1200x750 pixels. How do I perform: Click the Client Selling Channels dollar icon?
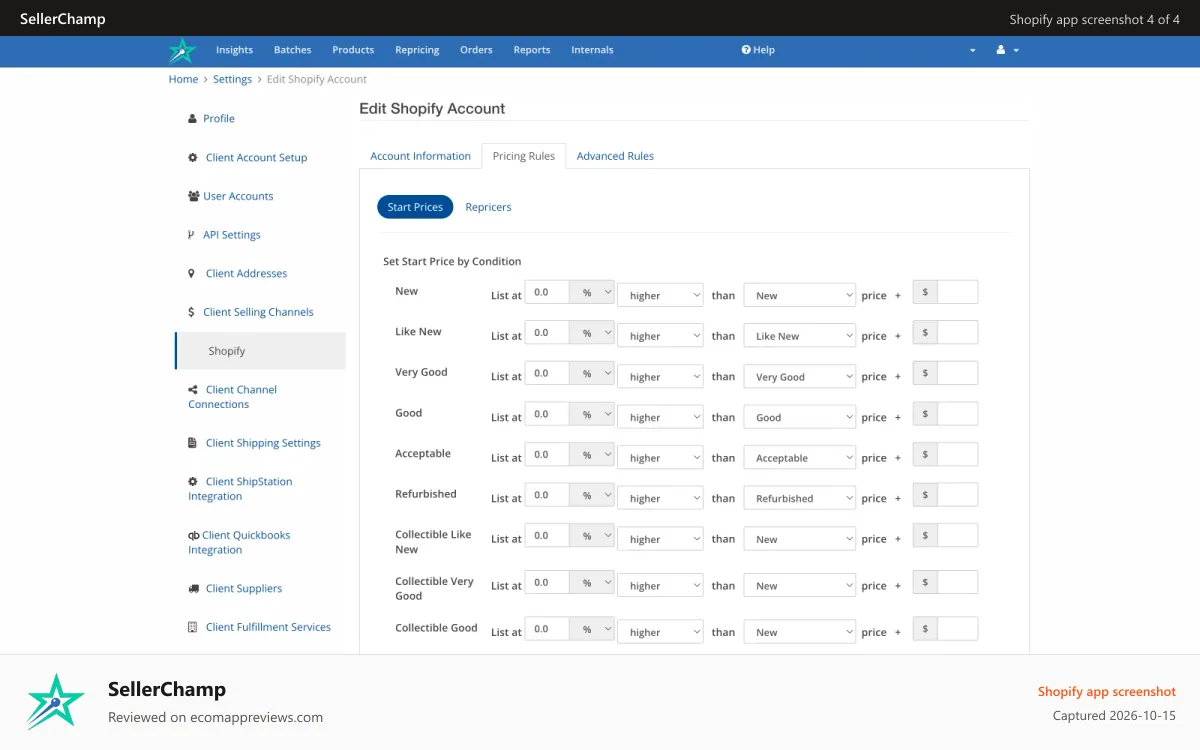tap(192, 312)
